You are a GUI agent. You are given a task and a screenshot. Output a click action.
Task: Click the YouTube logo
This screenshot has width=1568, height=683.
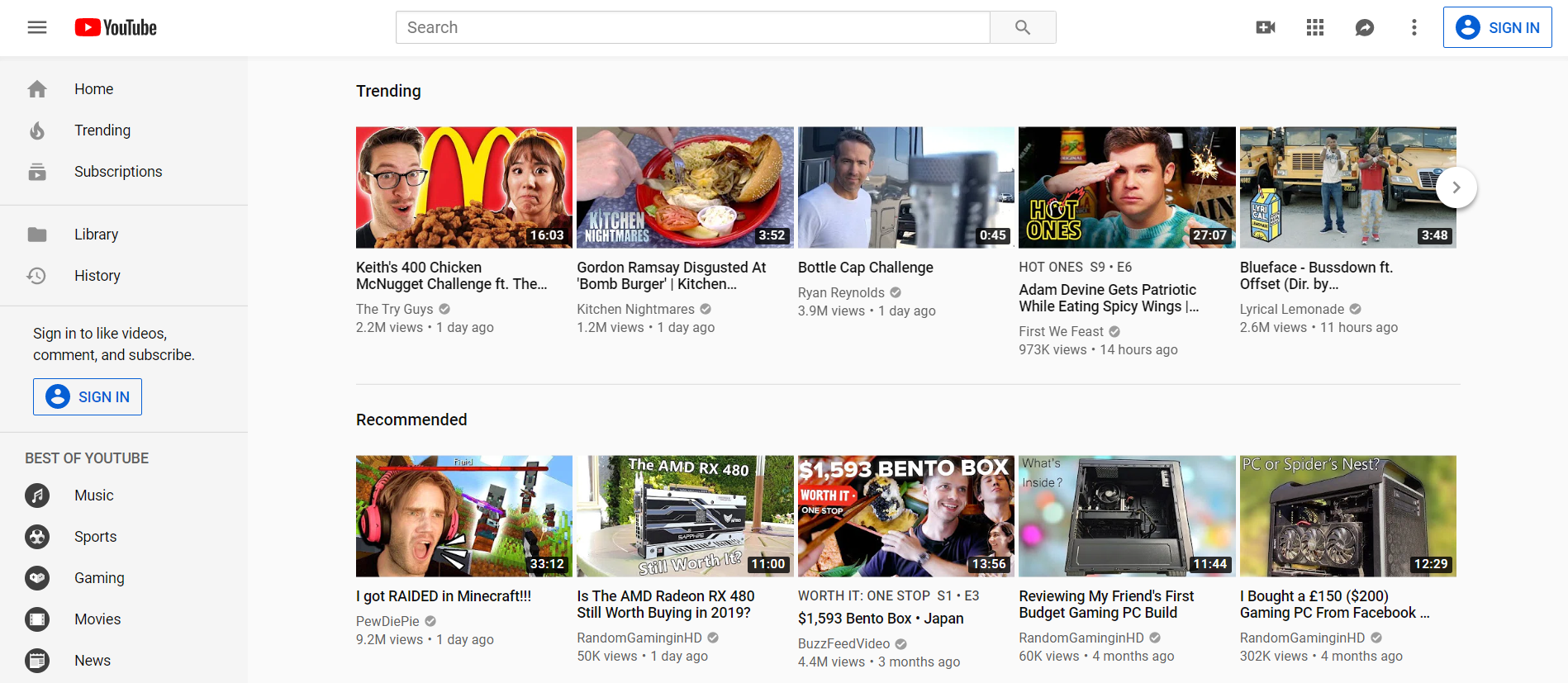[x=116, y=27]
